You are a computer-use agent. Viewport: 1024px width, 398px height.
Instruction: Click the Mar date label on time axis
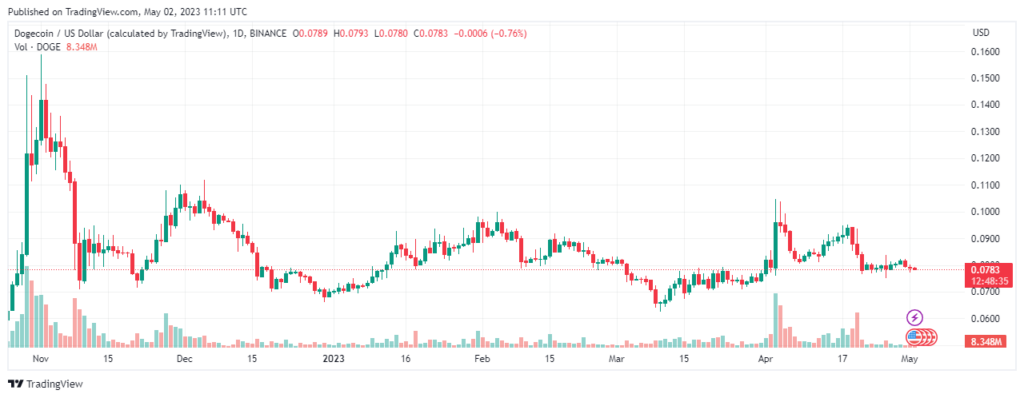pos(617,359)
